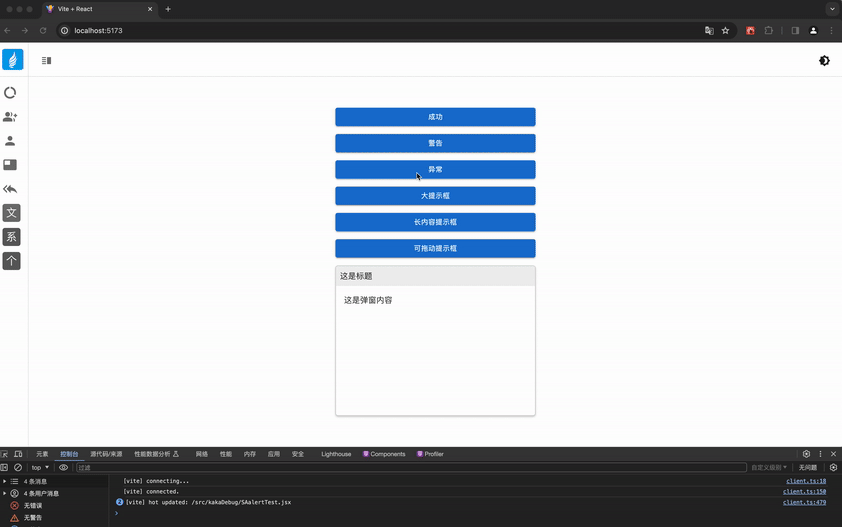Open DevTools settings gear
Viewport: 842px width, 527px height.
[x=806, y=454]
